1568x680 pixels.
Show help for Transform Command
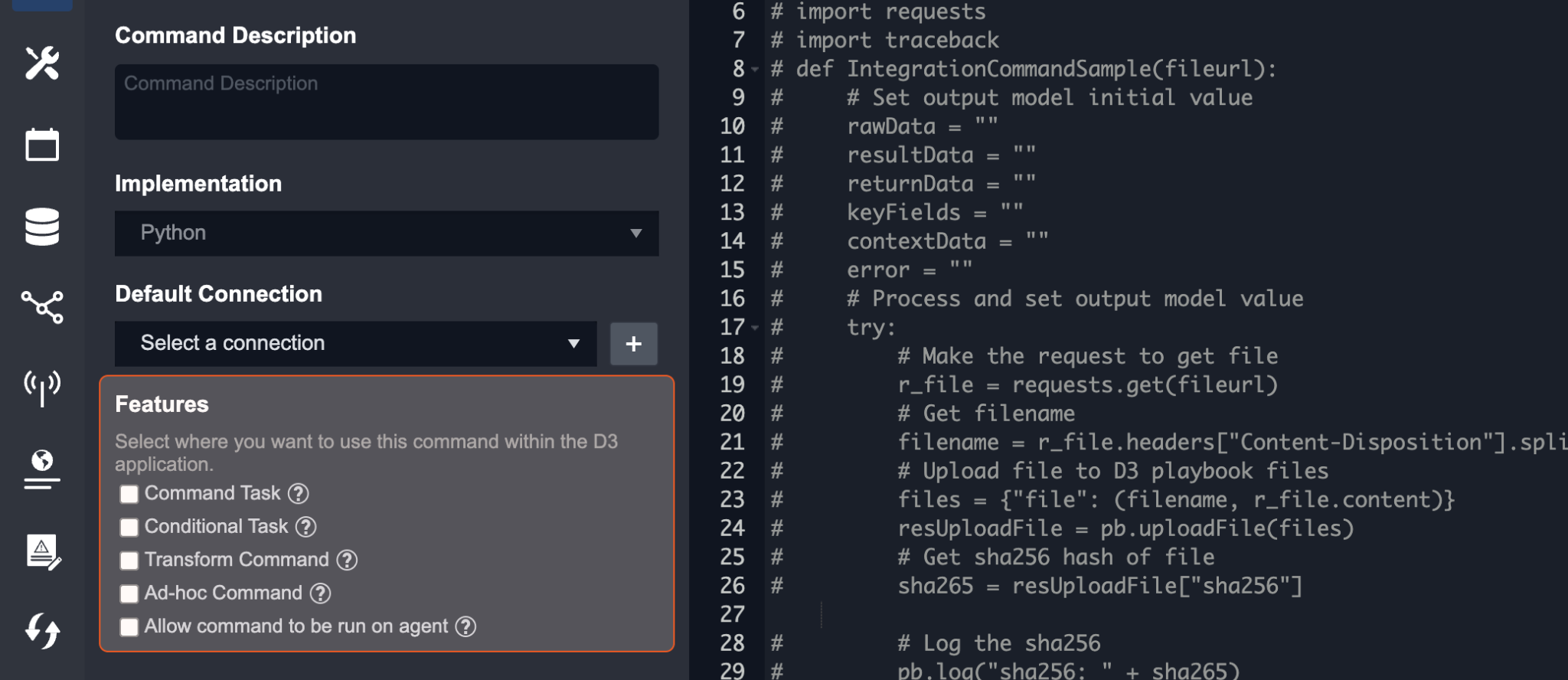tap(347, 561)
